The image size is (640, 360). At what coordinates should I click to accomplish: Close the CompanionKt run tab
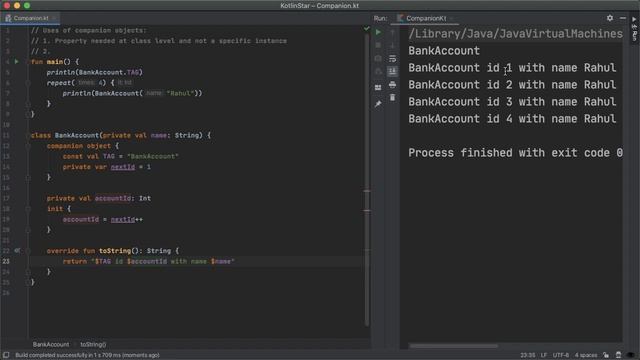click(452, 18)
